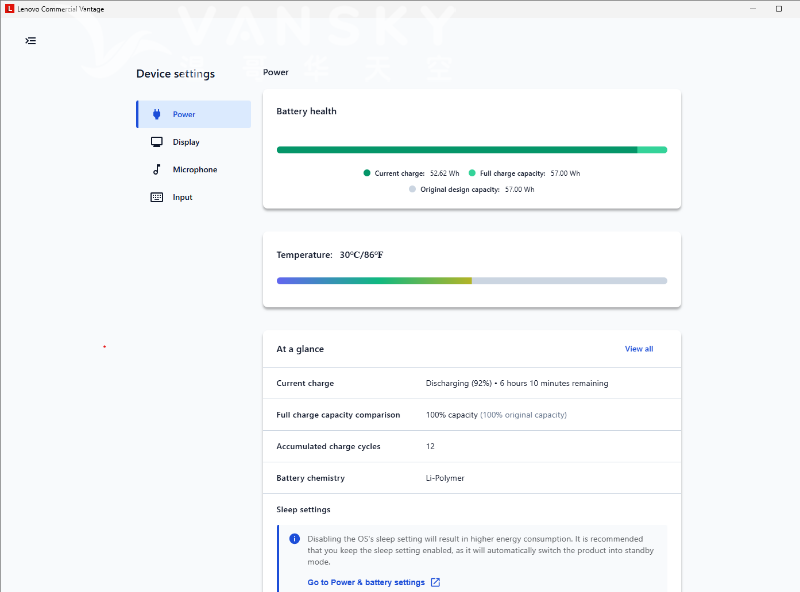Click the Battery health progress bar

pyautogui.click(x=471, y=150)
